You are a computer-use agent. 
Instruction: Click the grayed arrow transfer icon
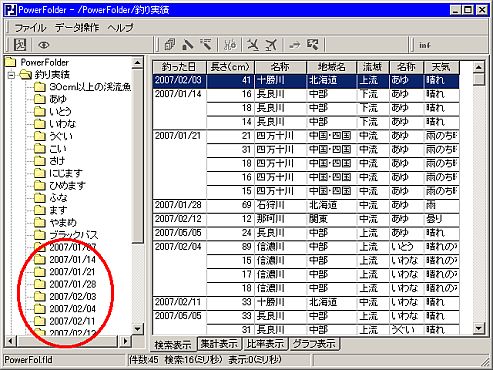click(295, 44)
